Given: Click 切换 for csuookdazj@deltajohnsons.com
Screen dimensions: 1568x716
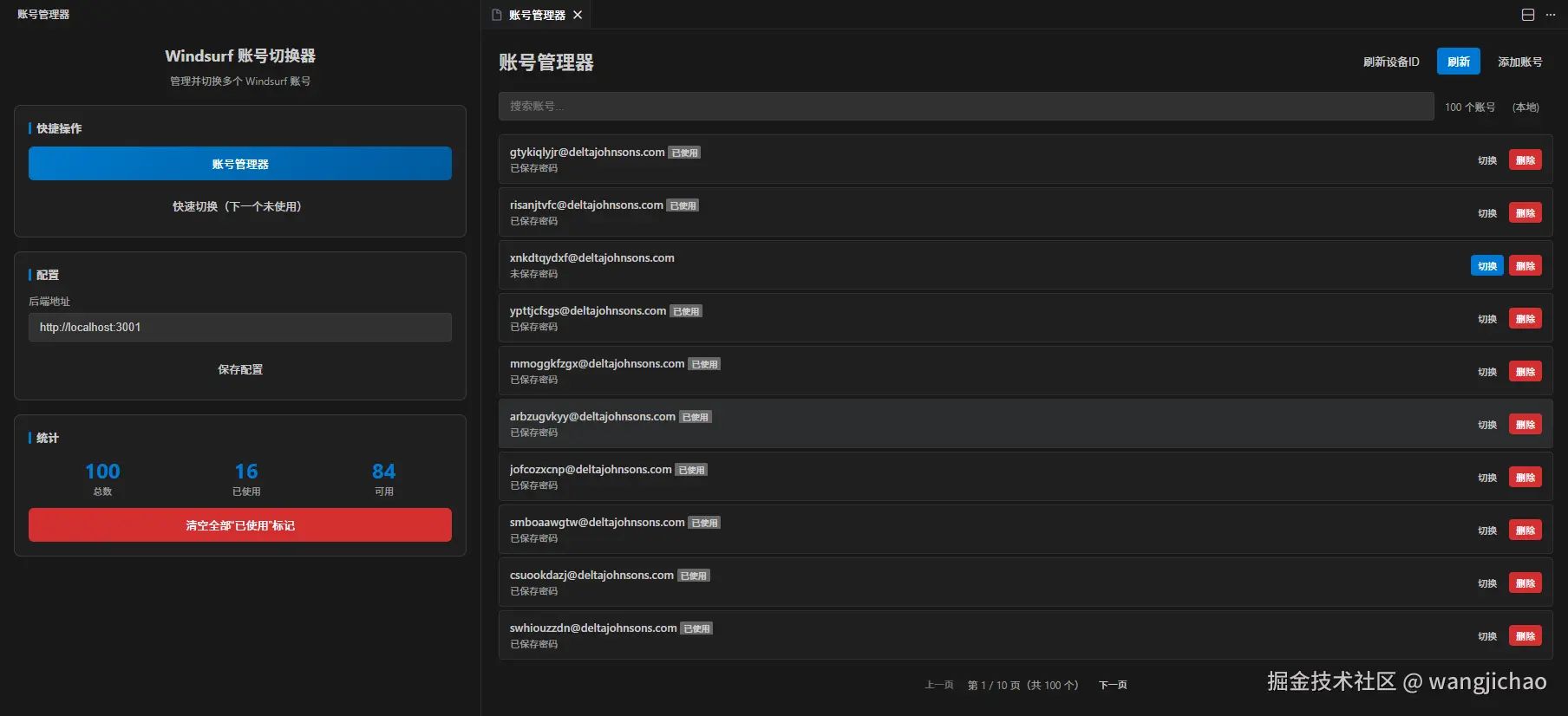Looking at the screenshot, I should 1487,583.
